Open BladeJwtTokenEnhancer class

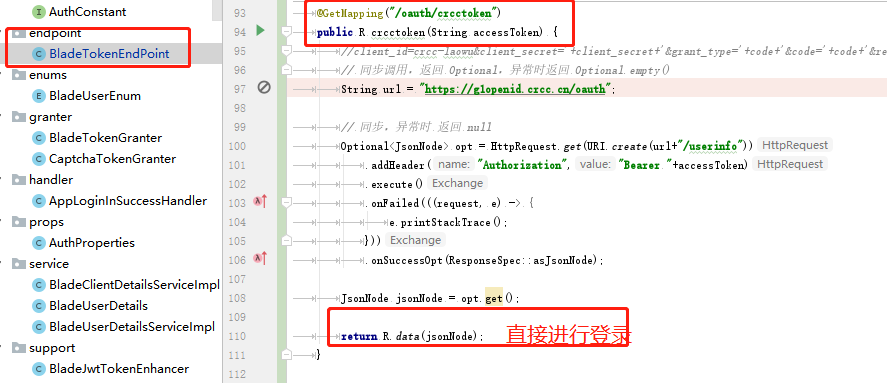point(119,369)
